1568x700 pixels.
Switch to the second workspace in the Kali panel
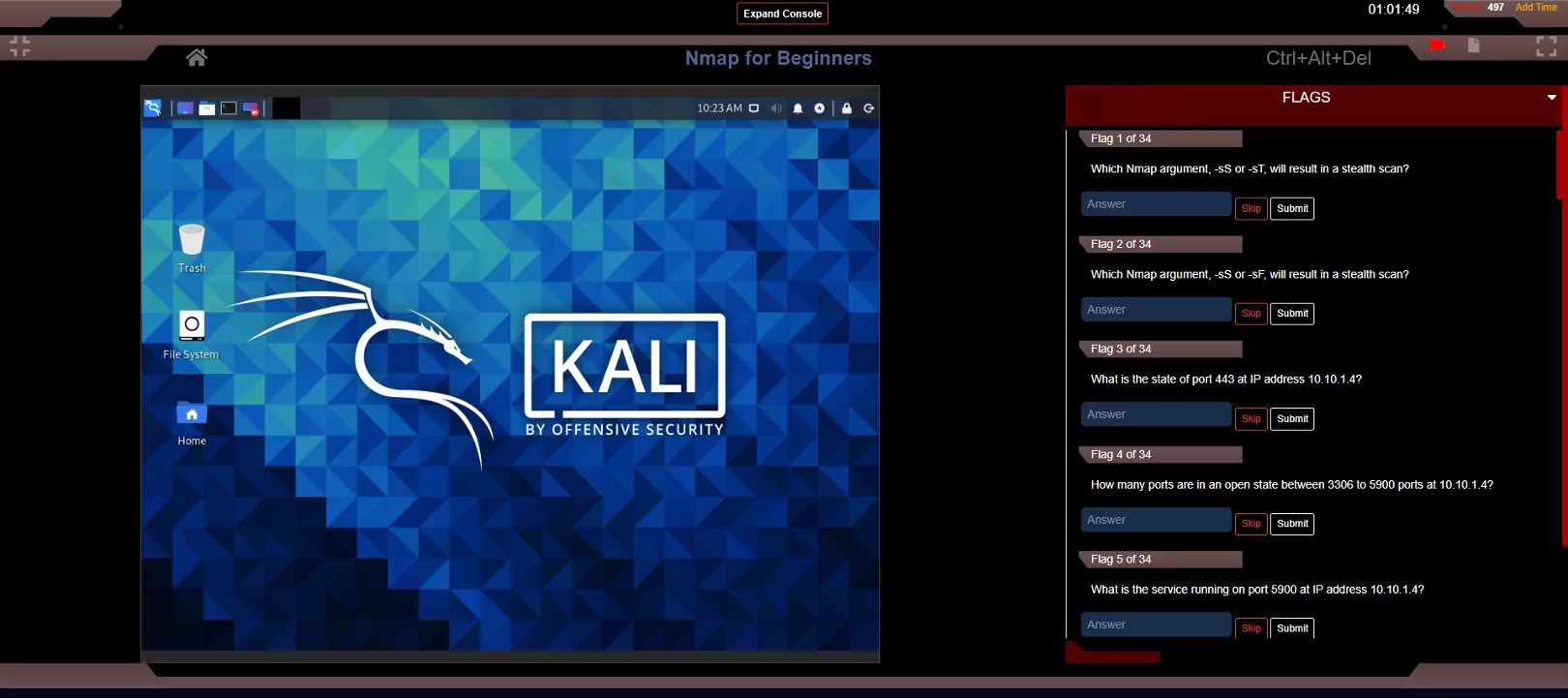click(x=316, y=108)
